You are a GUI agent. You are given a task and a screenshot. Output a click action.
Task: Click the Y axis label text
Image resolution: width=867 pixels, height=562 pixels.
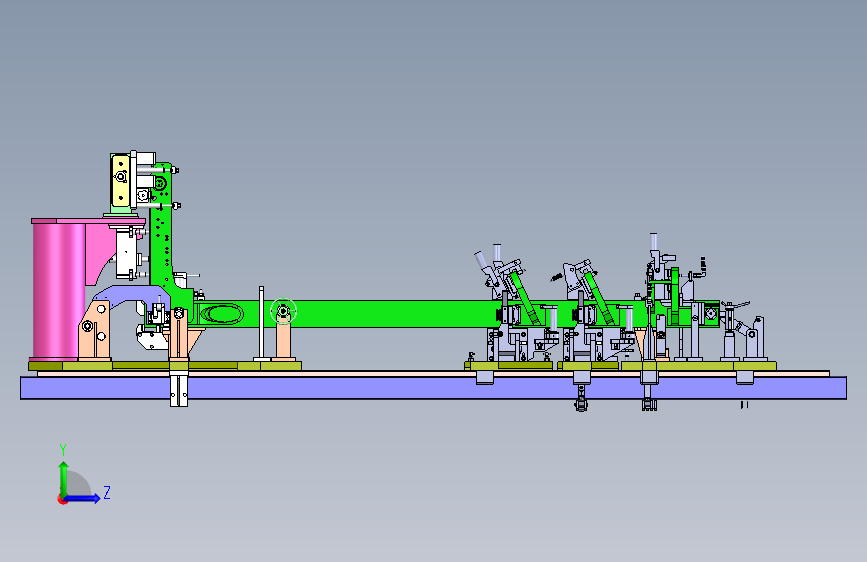tap(63, 449)
